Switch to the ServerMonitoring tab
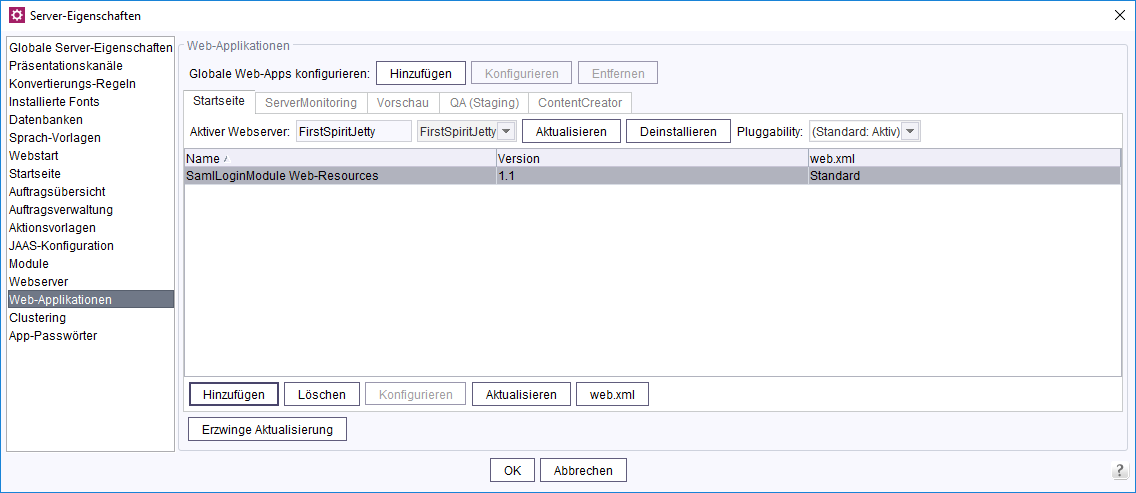 pyautogui.click(x=310, y=103)
